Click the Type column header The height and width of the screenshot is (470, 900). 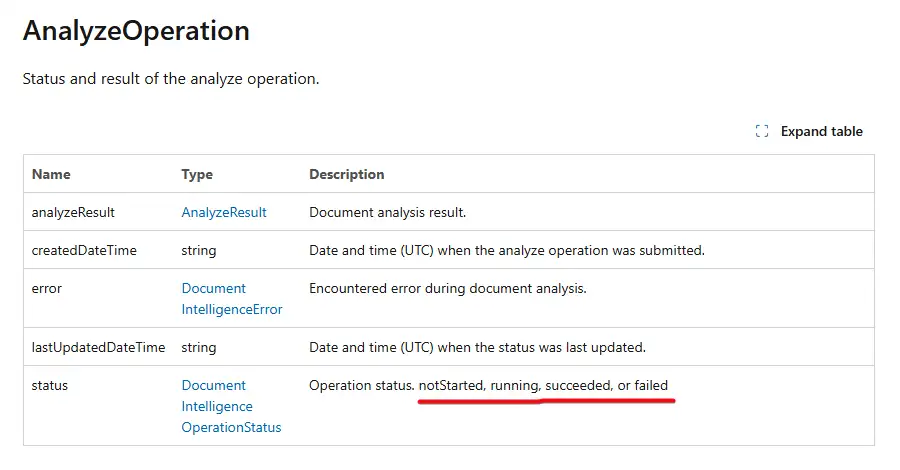pos(197,174)
